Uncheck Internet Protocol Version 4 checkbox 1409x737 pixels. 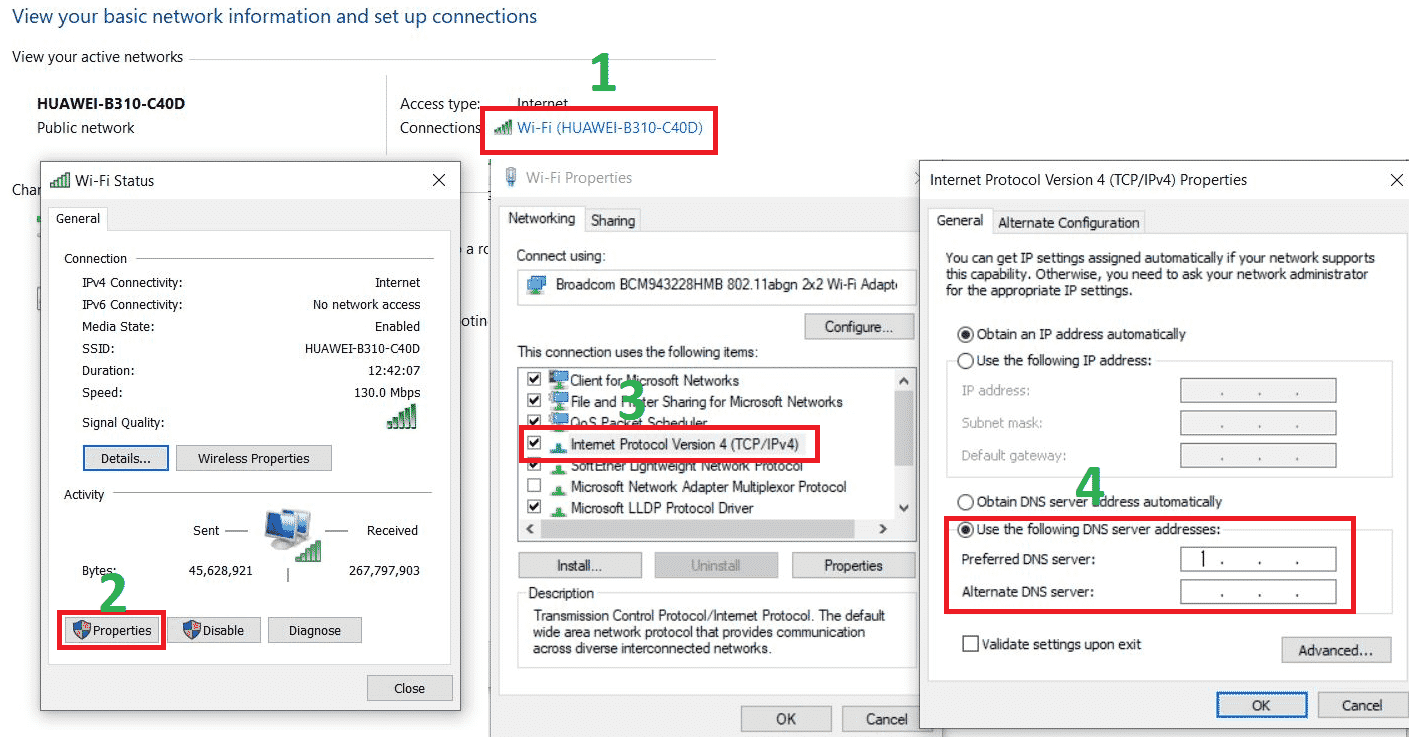tap(534, 442)
